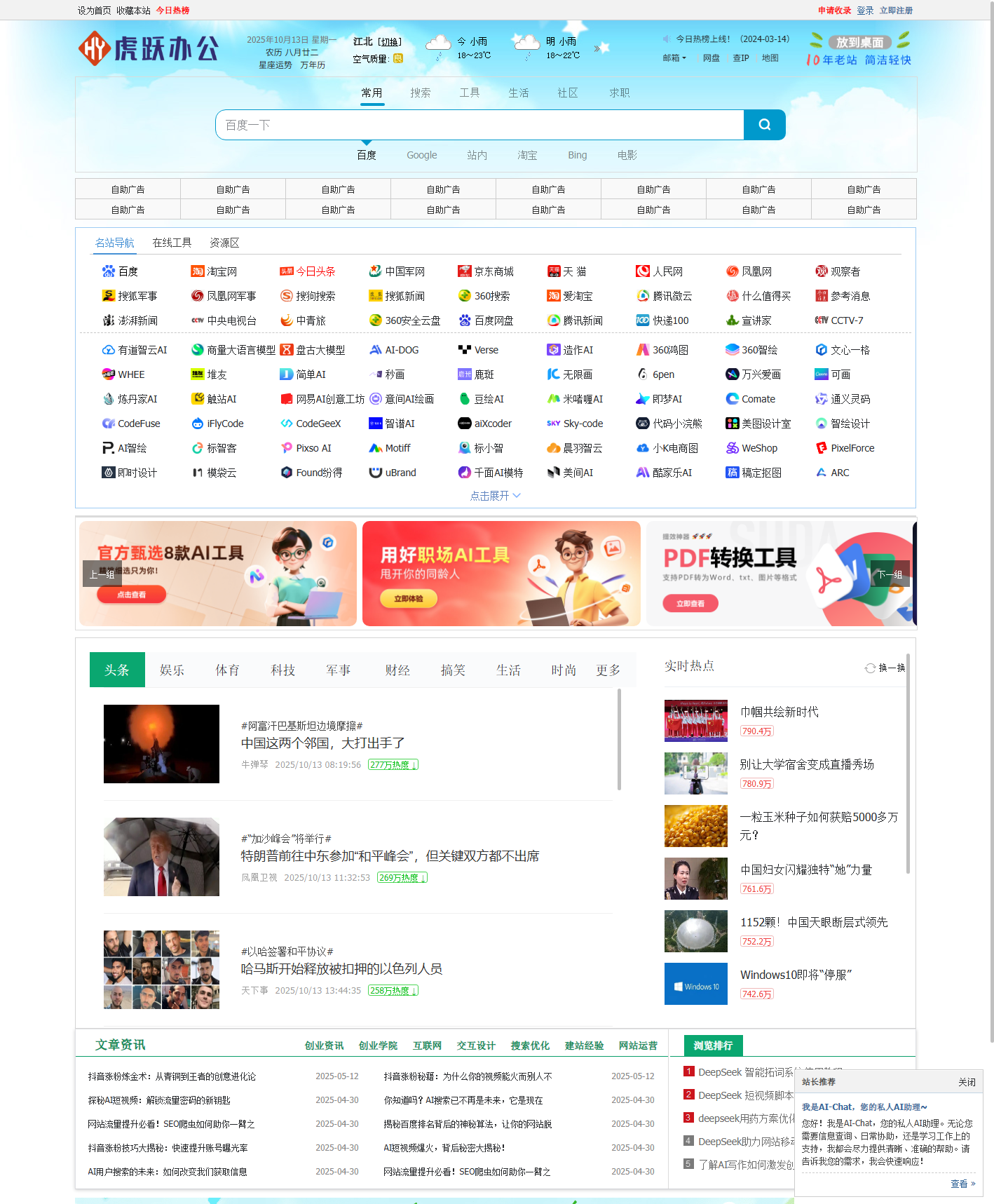
Task: Open the 邮箱 dropdown menu
Action: (x=674, y=58)
